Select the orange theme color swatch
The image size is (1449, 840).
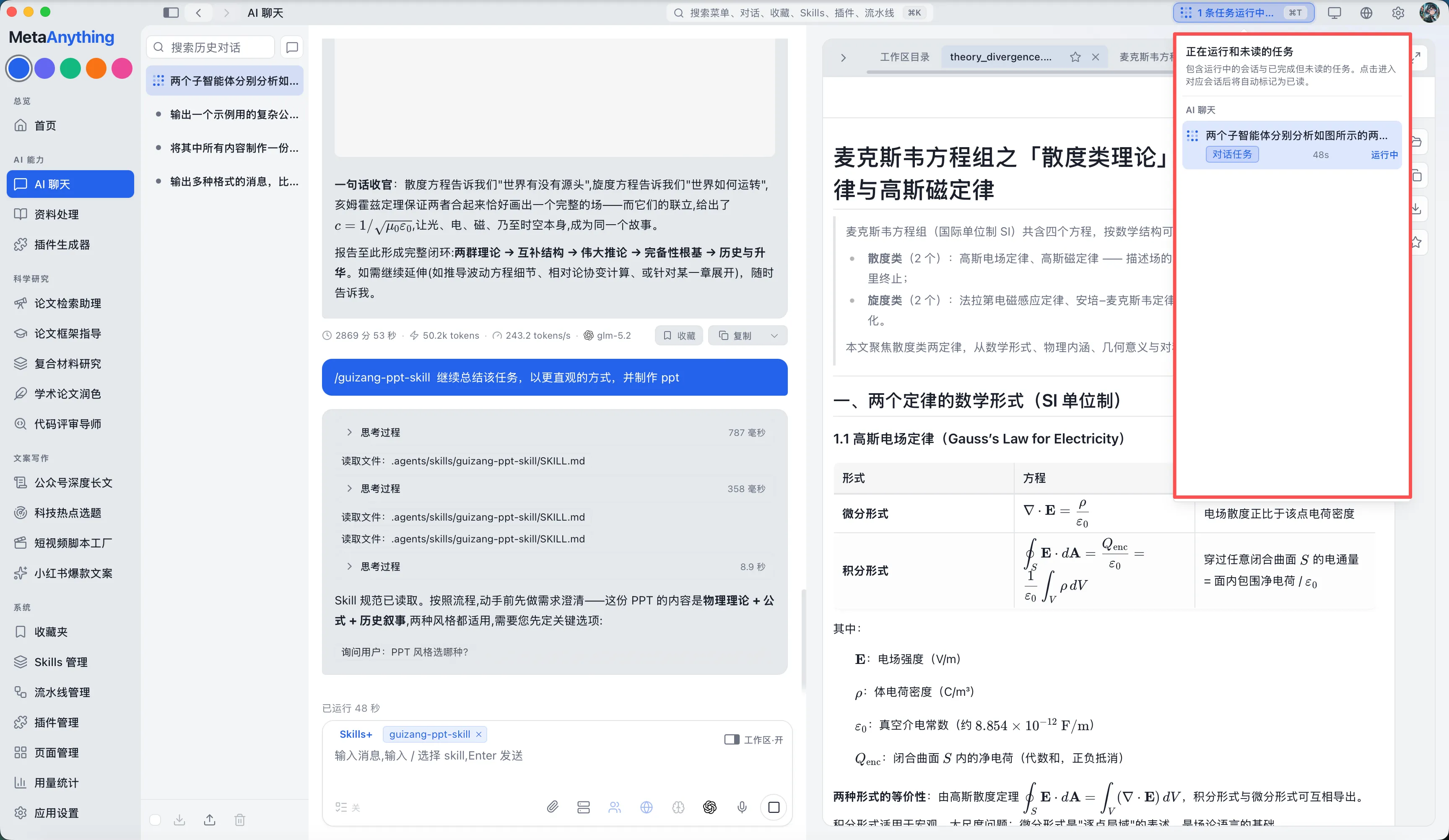[x=96, y=68]
